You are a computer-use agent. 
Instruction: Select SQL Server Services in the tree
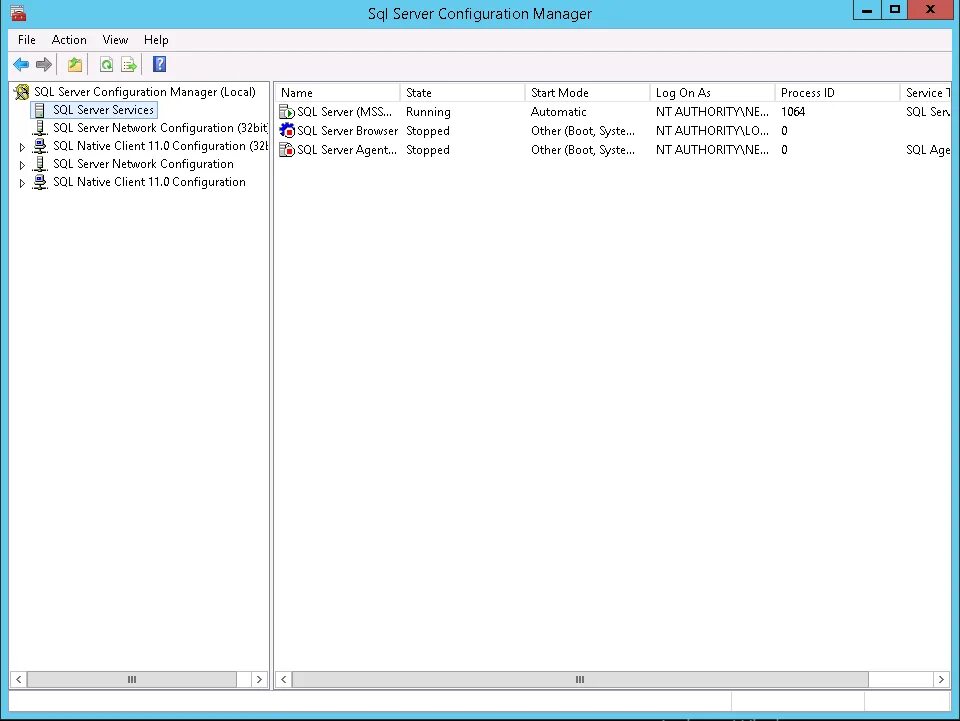pos(103,110)
